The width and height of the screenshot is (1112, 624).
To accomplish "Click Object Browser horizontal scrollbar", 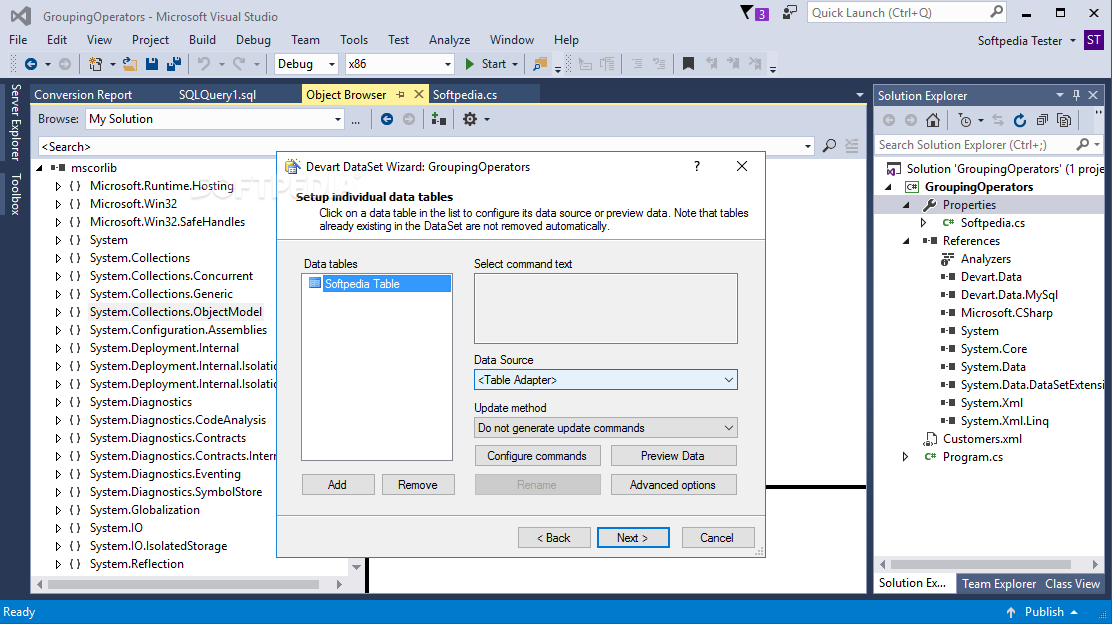I will 183,584.
